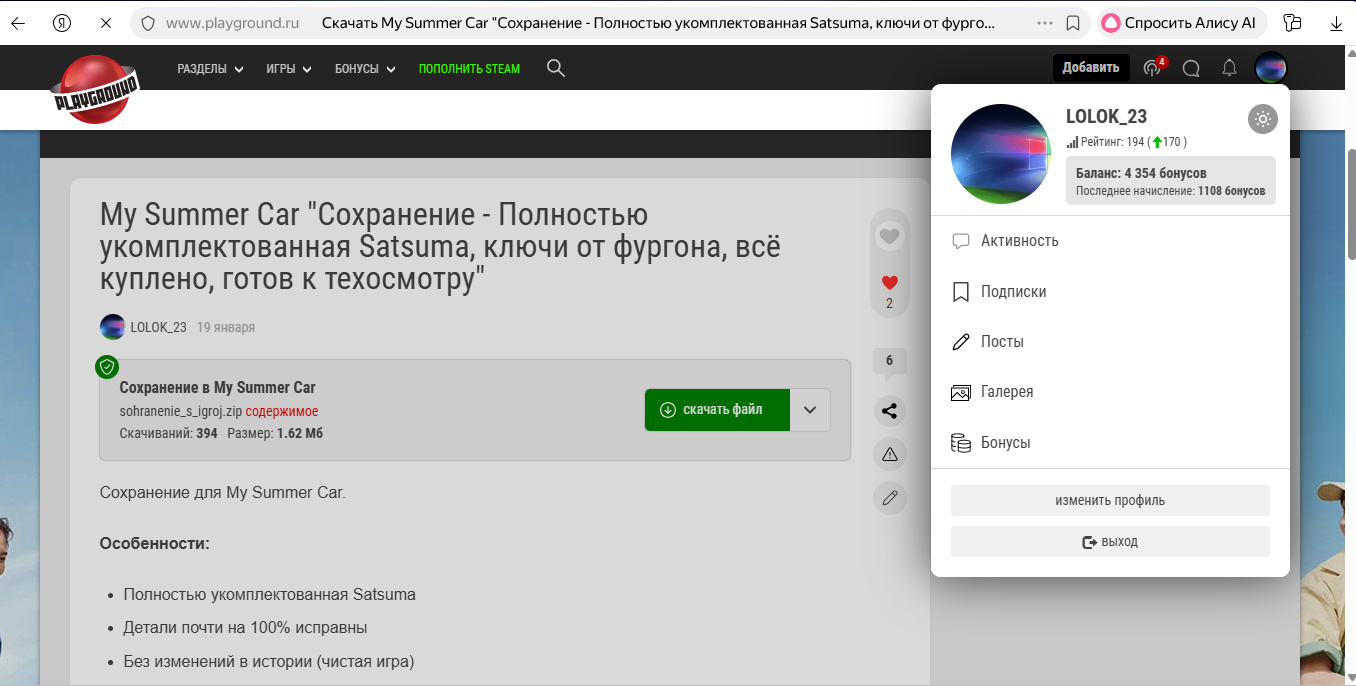
Task: Open messages chat bubble icon in header
Action: (x=1191, y=68)
